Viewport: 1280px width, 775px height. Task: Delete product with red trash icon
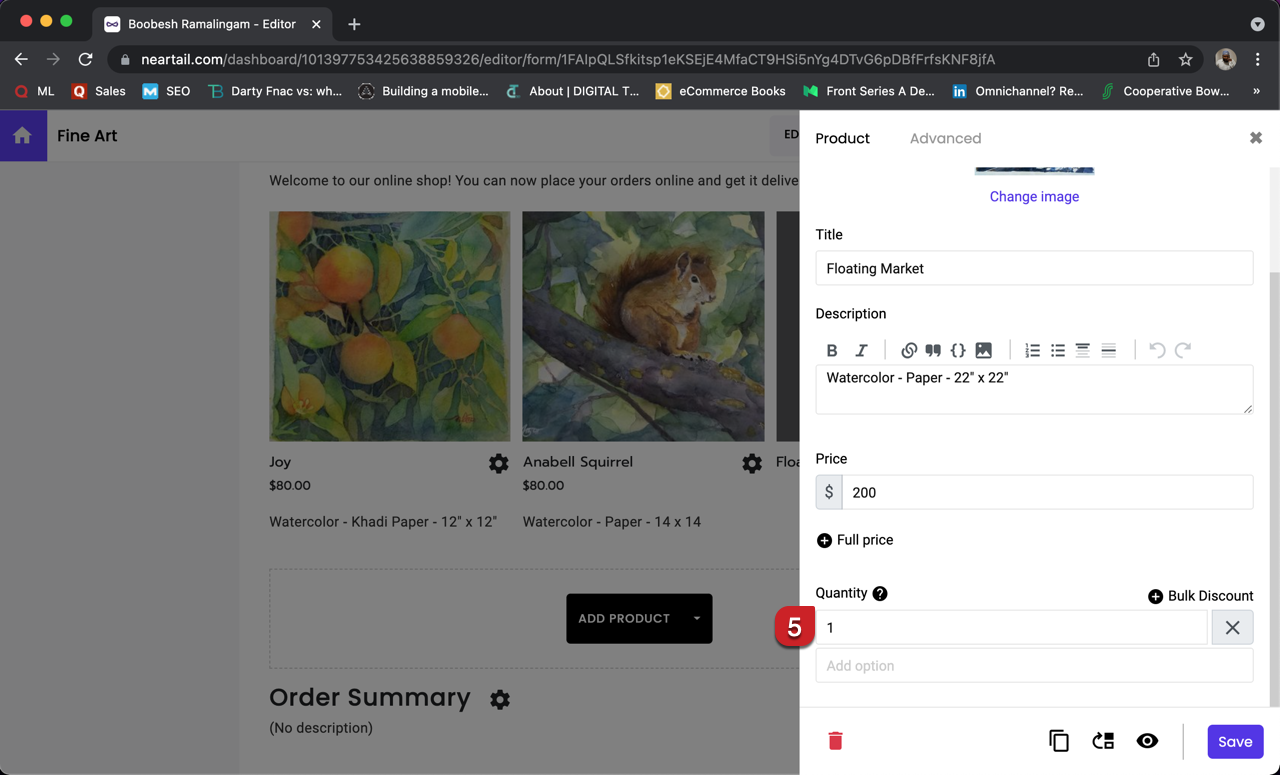[x=836, y=741]
